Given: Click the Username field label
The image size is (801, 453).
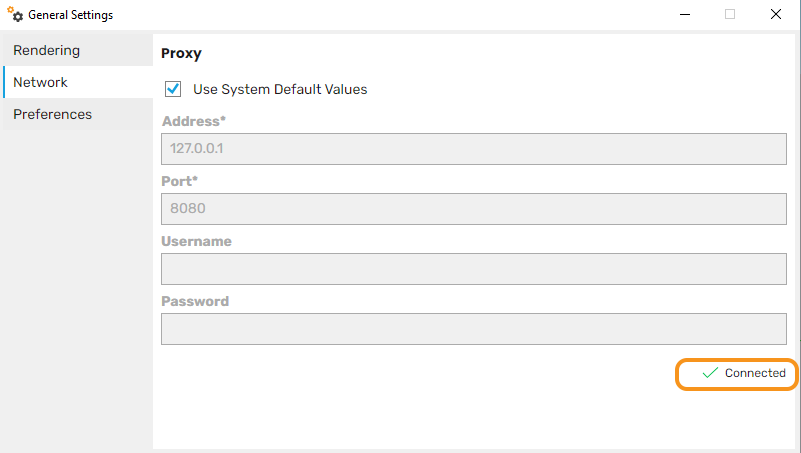Looking at the screenshot, I should tap(196, 241).
